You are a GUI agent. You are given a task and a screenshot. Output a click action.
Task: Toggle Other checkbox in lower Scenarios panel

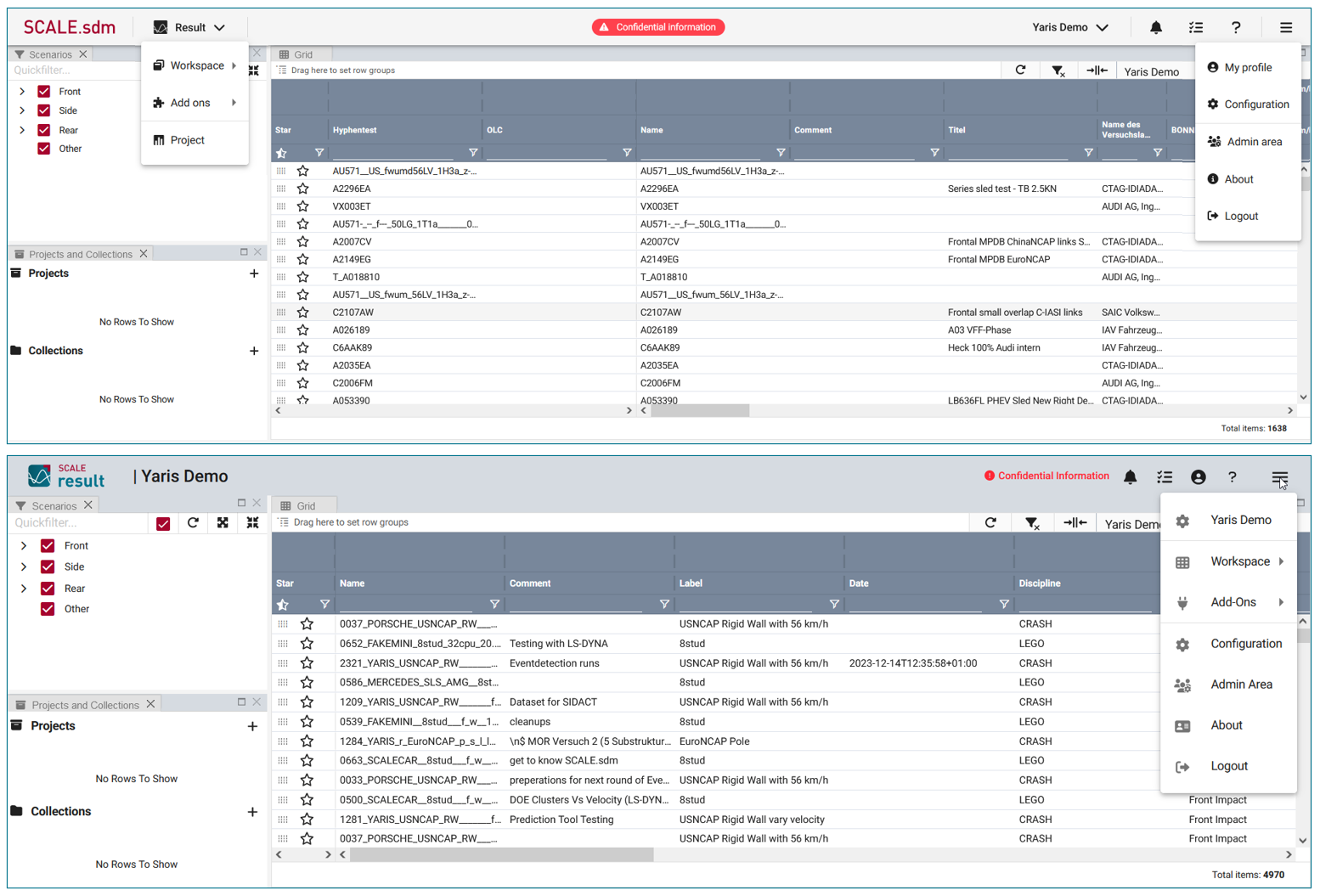pos(48,609)
